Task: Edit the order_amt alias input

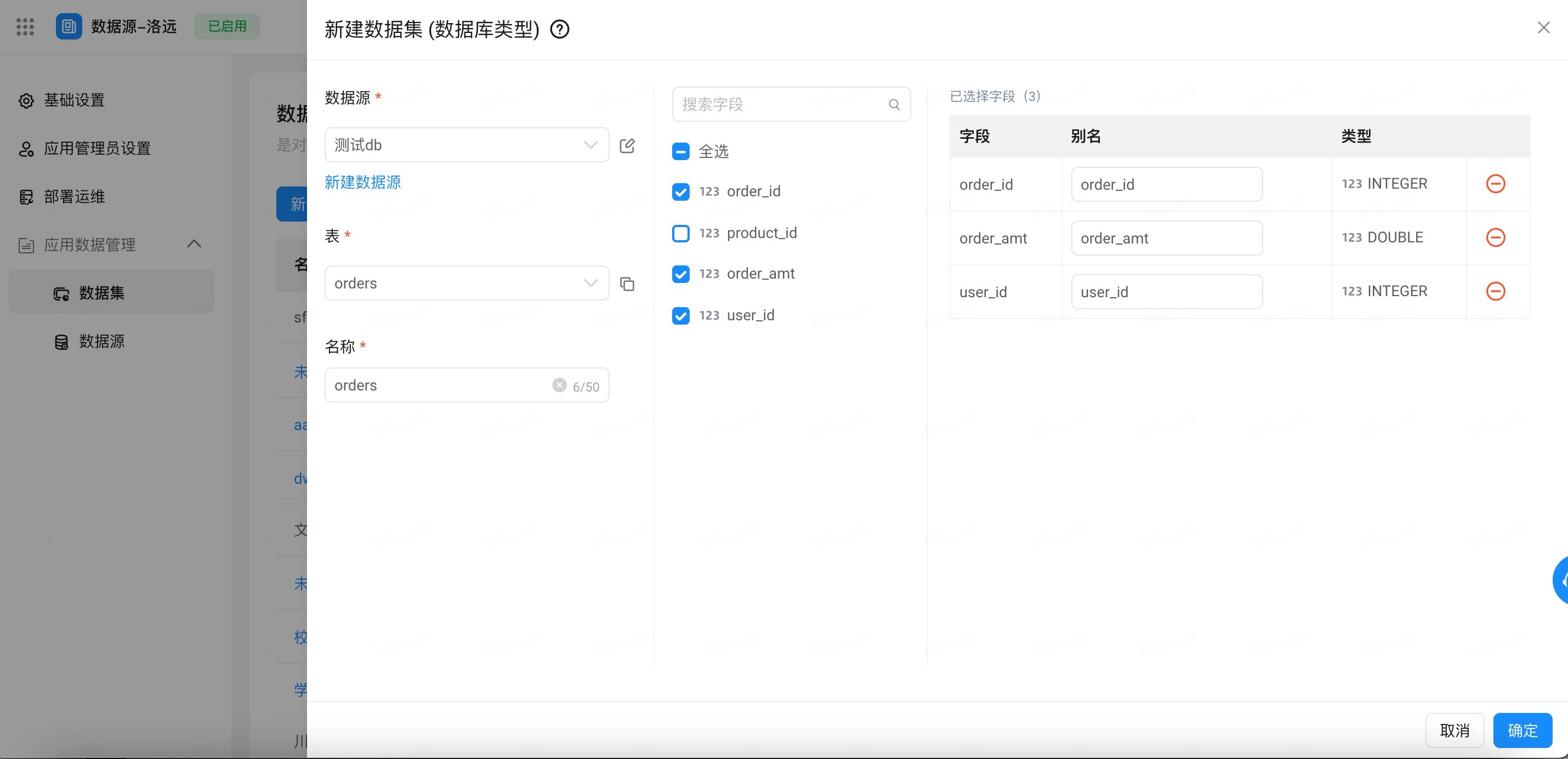Action: [x=1166, y=238]
